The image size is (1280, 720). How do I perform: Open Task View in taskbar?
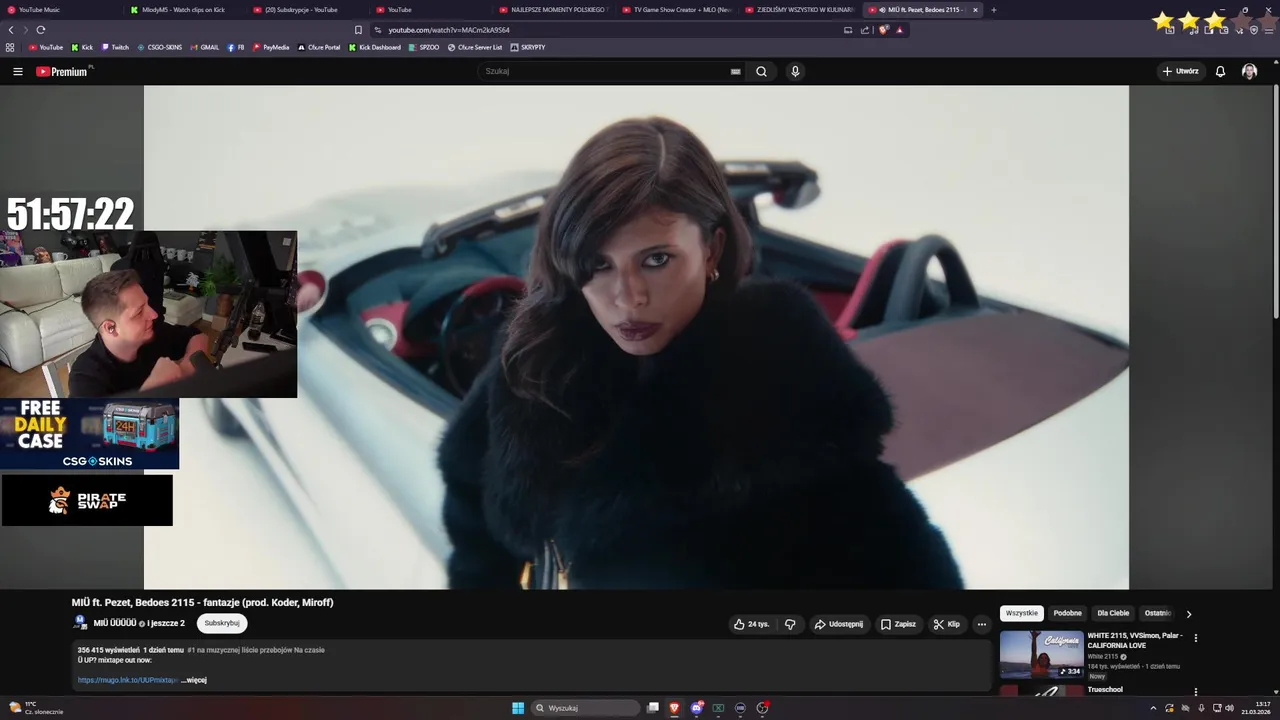pos(653,708)
